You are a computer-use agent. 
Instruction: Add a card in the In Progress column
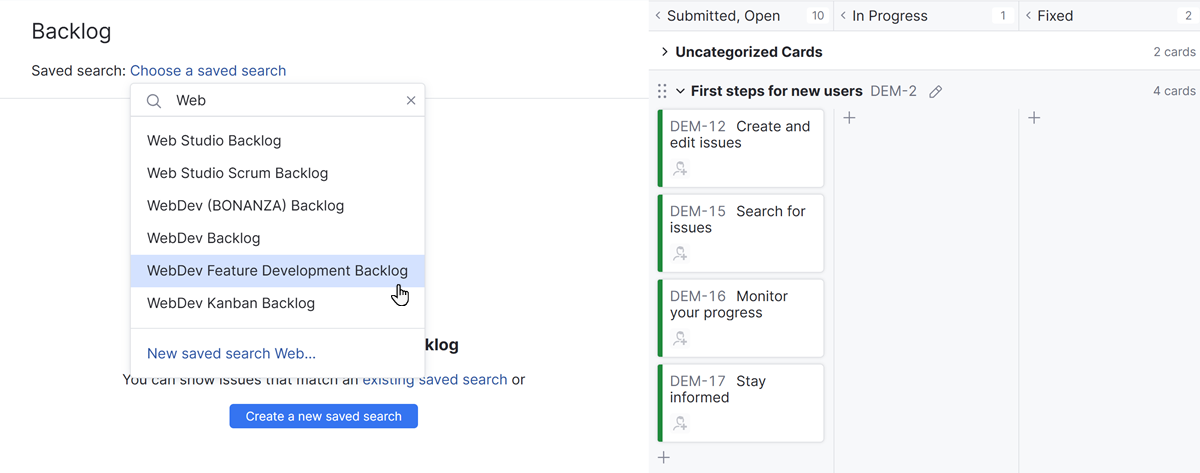(849, 118)
